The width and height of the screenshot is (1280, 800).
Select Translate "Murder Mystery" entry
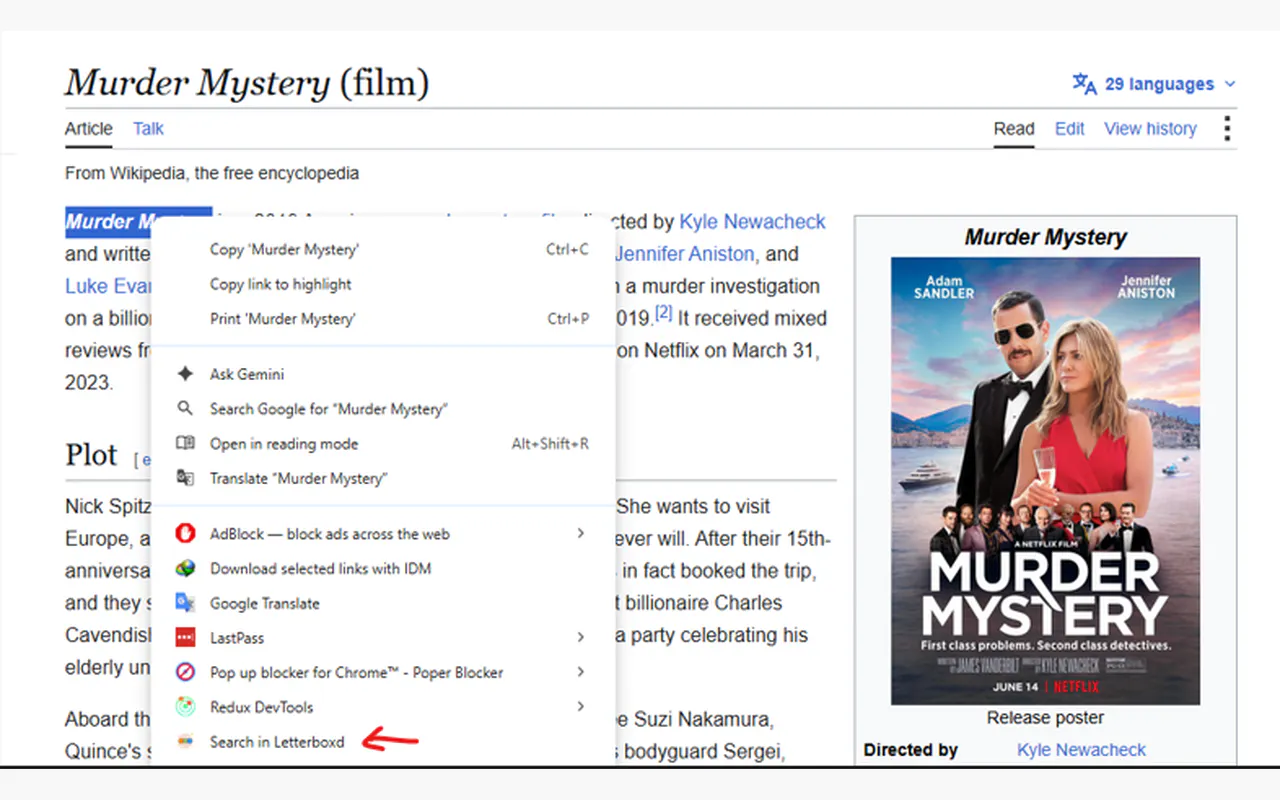coord(383,478)
